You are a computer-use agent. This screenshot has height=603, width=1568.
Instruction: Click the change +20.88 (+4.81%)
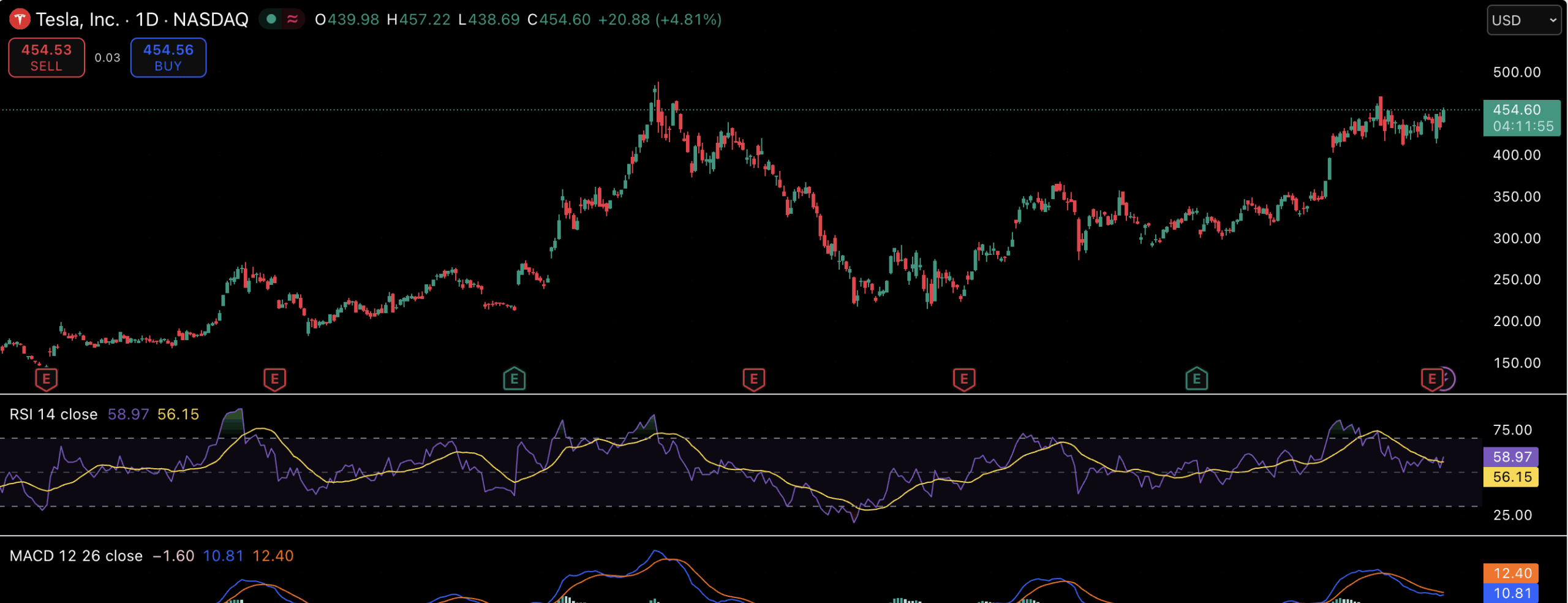(660, 20)
